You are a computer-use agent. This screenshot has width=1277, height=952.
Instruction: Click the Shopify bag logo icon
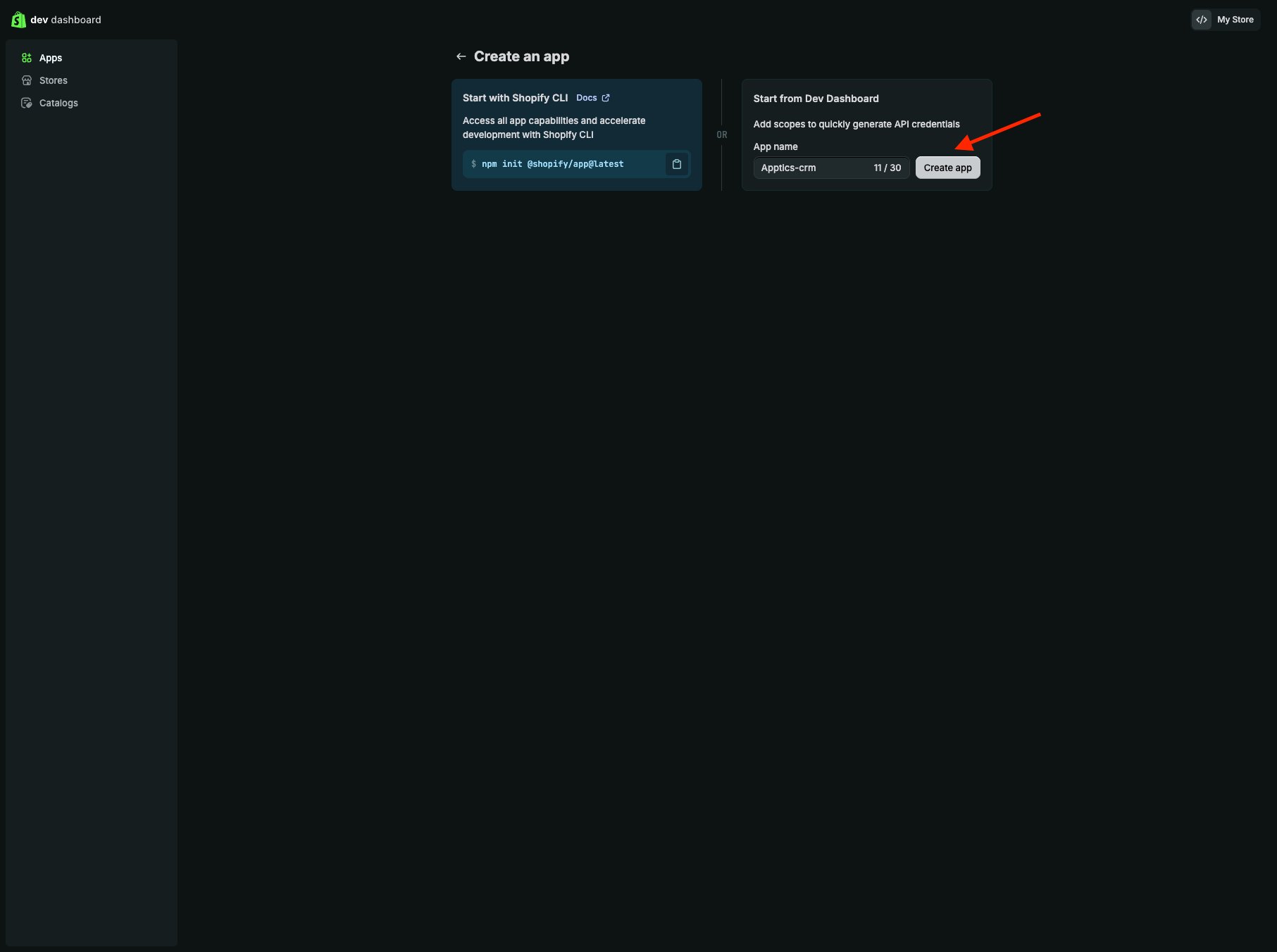point(18,20)
